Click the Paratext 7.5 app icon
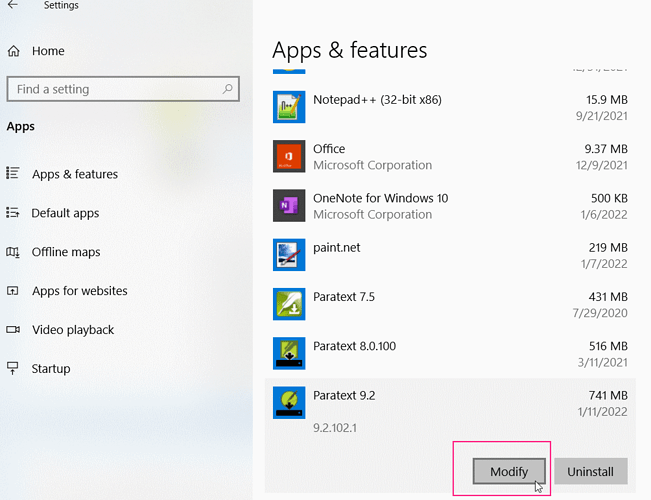Viewport: 651px width, 500px height. (x=289, y=304)
